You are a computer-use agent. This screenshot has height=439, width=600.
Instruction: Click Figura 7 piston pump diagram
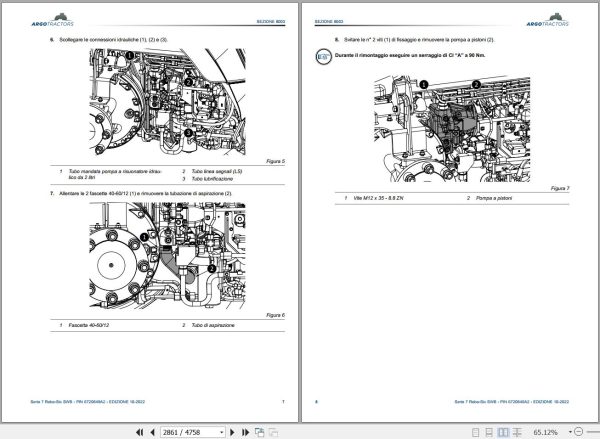pyautogui.click(x=452, y=129)
